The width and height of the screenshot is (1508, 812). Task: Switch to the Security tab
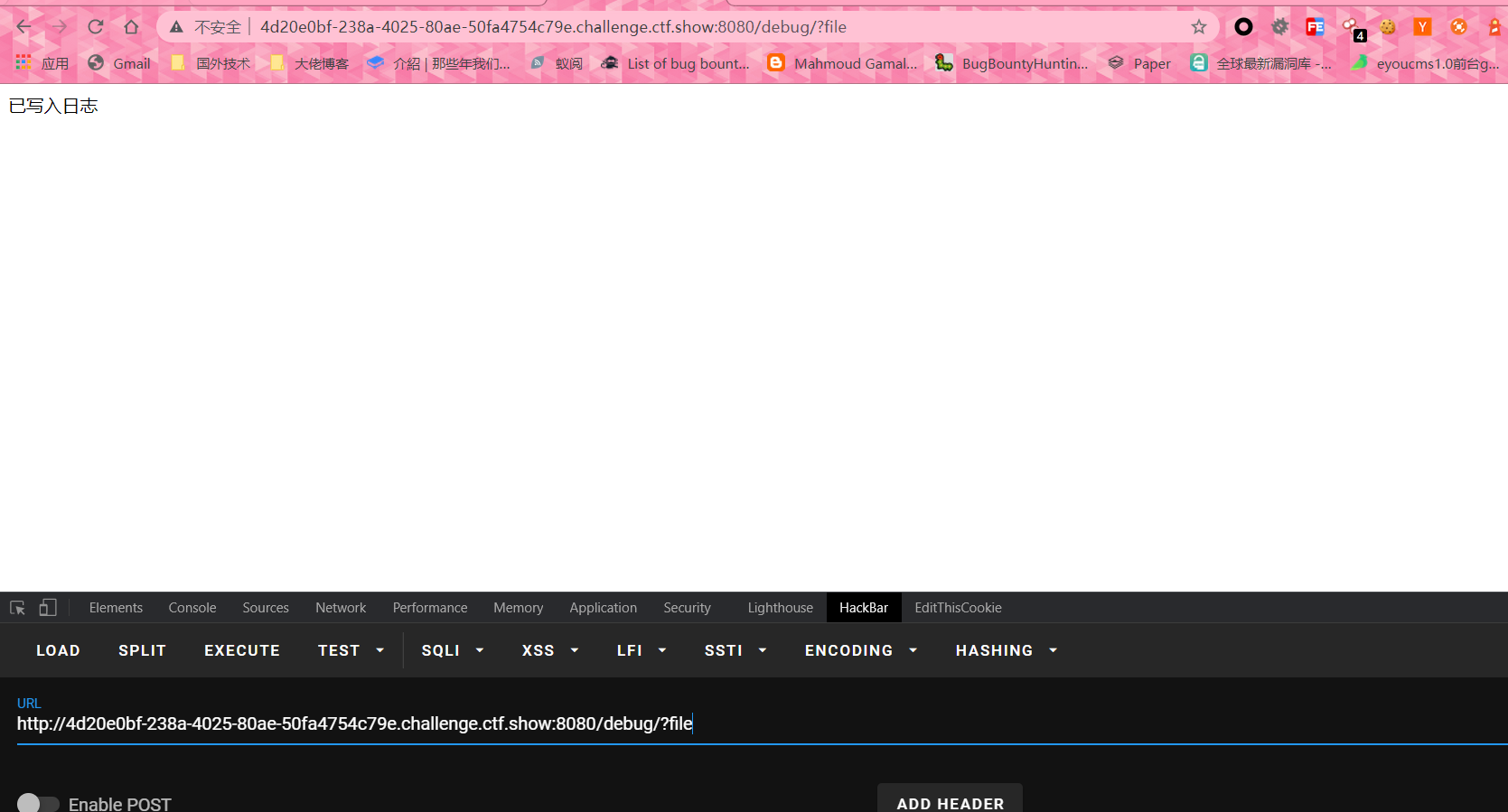[x=688, y=608]
